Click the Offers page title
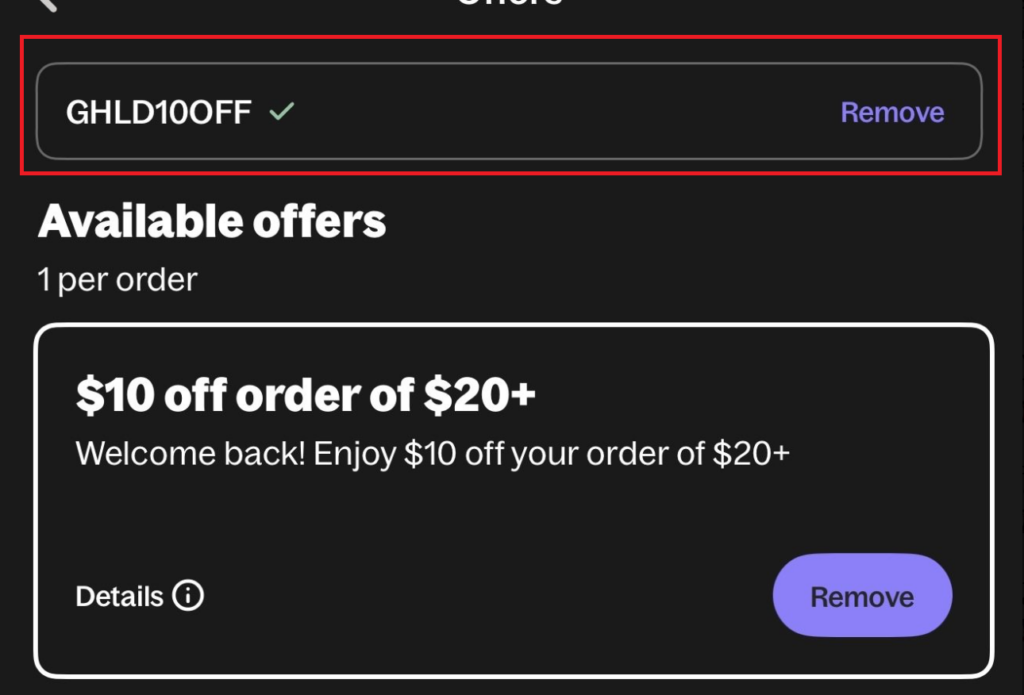The image size is (1024, 695). [x=510, y=4]
